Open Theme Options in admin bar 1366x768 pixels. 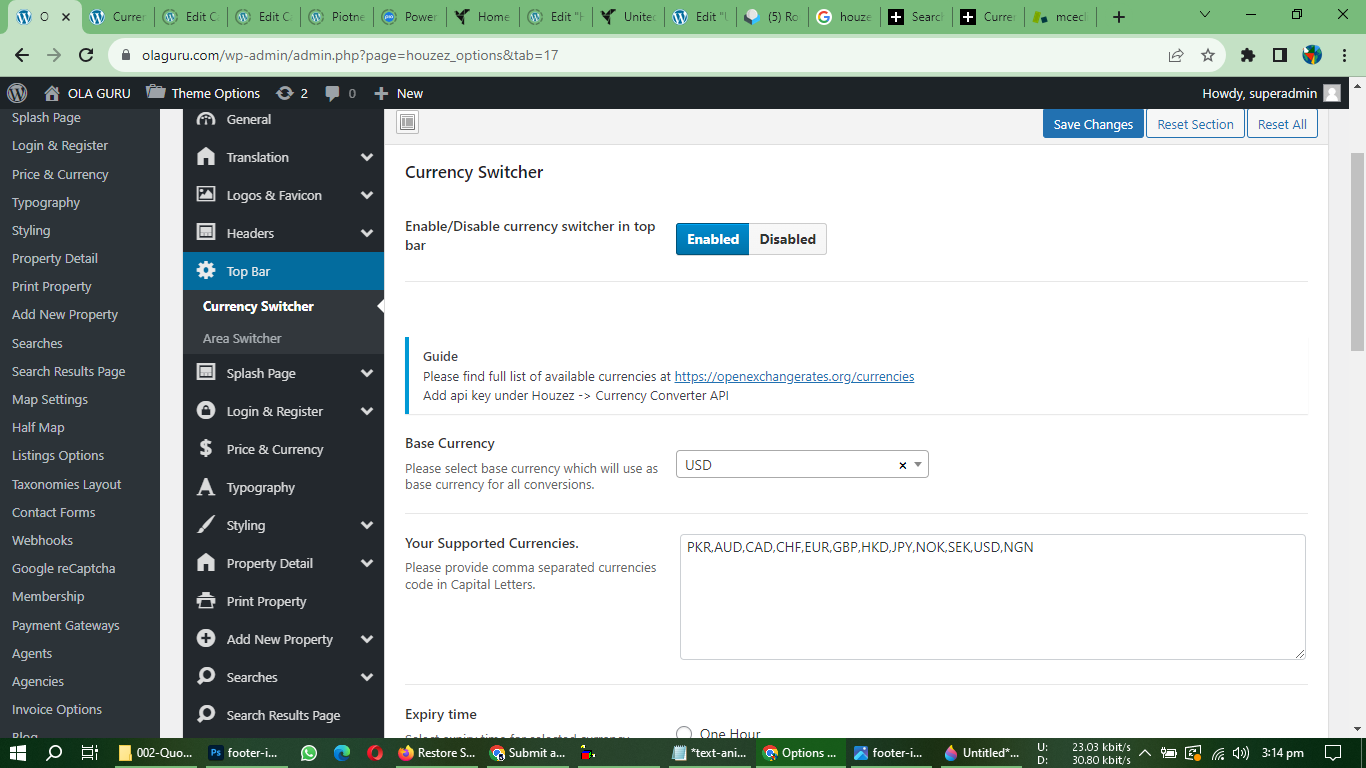(203, 93)
